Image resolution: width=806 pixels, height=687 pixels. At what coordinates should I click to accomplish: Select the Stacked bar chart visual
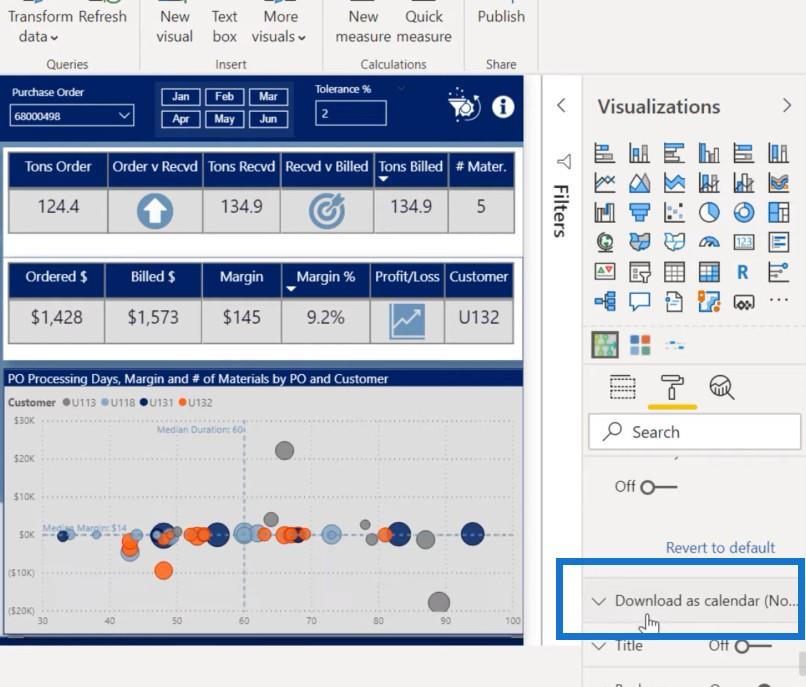point(604,153)
